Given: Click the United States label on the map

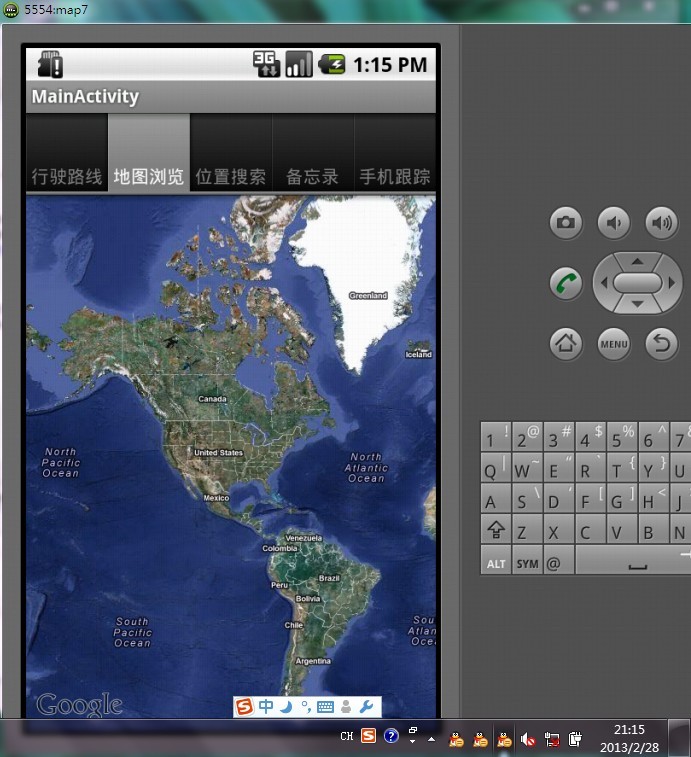Looking at the screenshot, I should (x=218, y=453).
